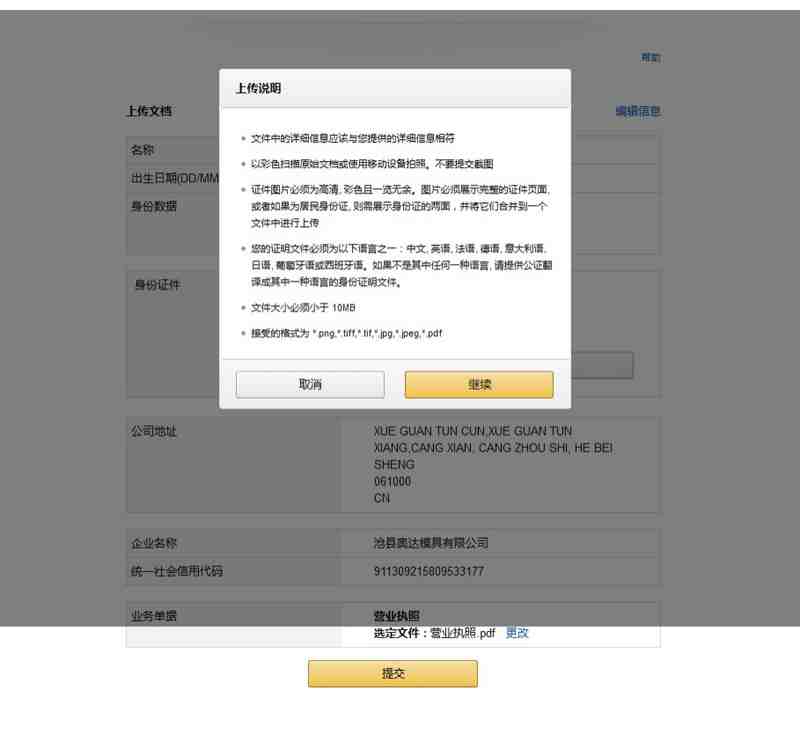This screenshot has width=800, height=742.
Task: Click the 身份证件 section label
Action: pyautogui.click(x=157, y=285)
